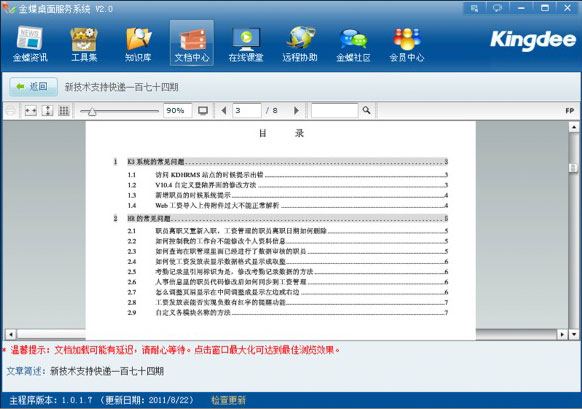Image resolution: width=582 pixels, height=409 pixels.
Task: Toggle fit-to-height view mode
Action: [47, 111]
